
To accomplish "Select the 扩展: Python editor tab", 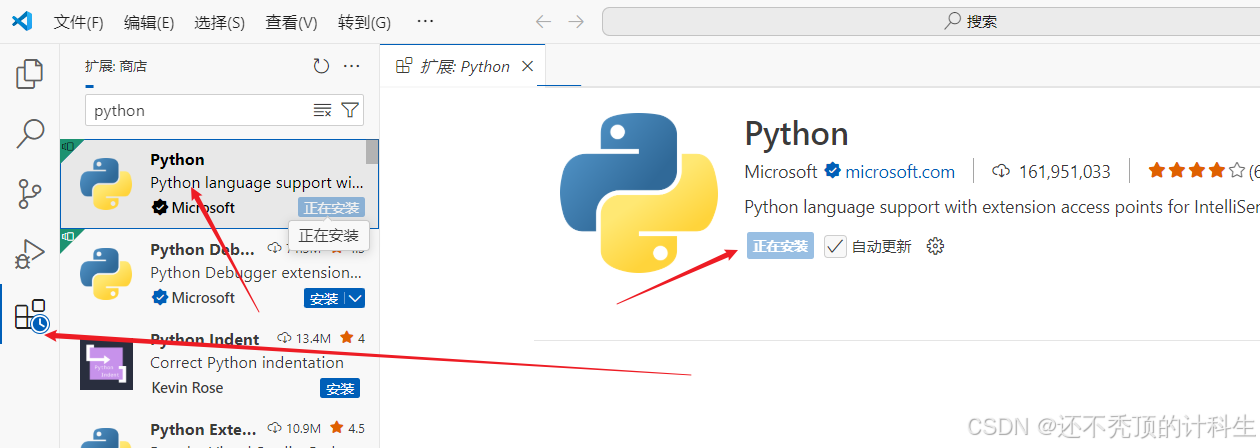I will [462, 66].
